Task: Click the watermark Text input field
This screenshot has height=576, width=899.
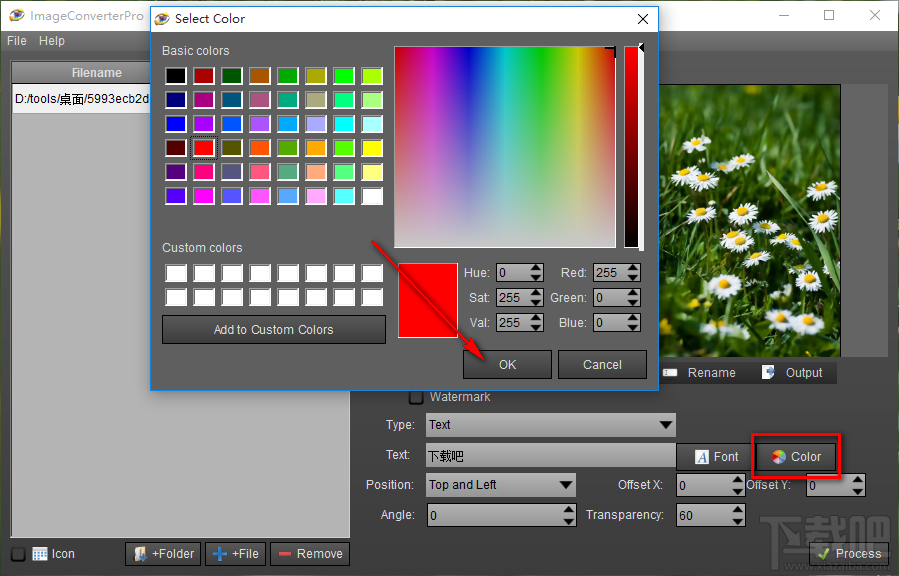Action: (550, 456)
